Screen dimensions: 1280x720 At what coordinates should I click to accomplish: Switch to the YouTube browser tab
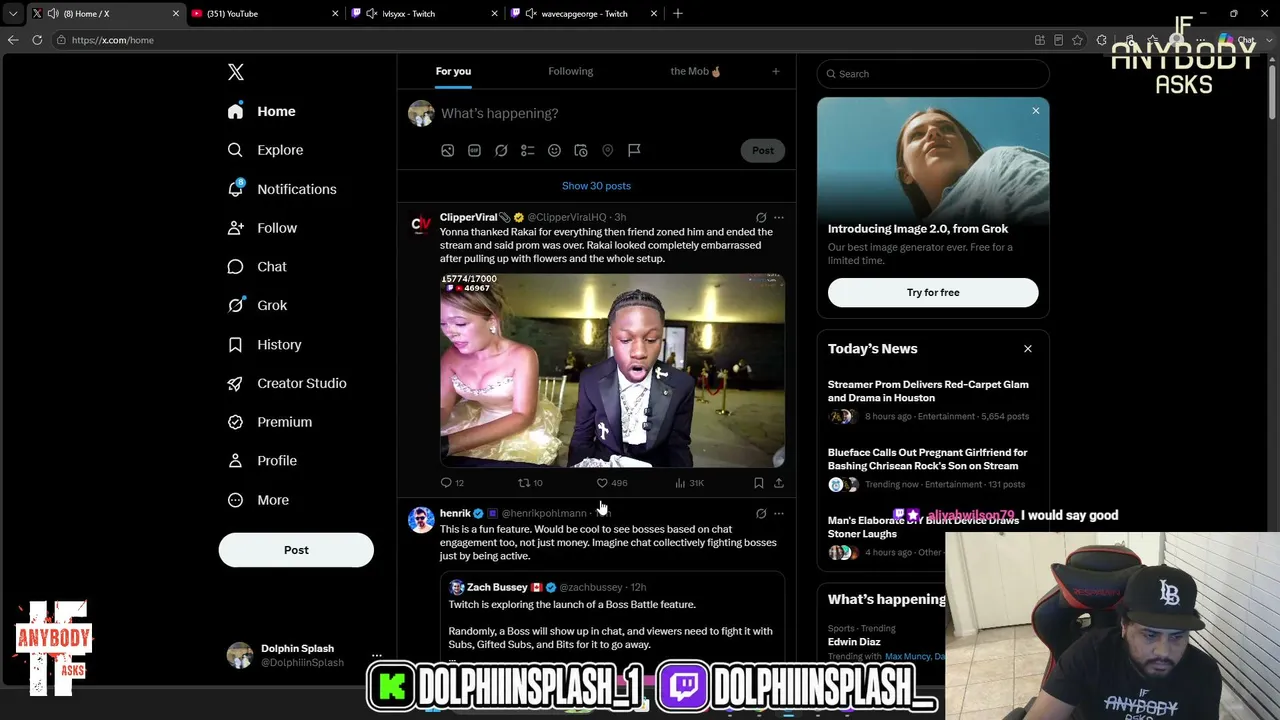coord(265,14)
